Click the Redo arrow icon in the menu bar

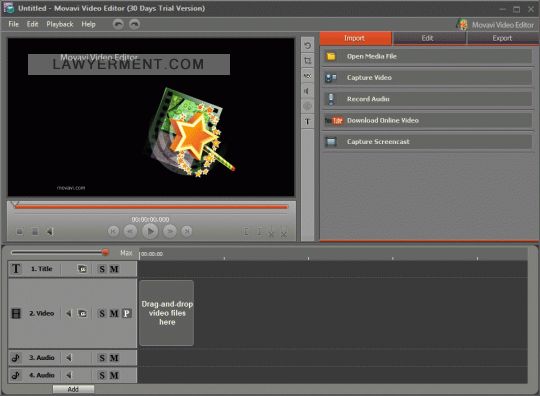point(134,24)
